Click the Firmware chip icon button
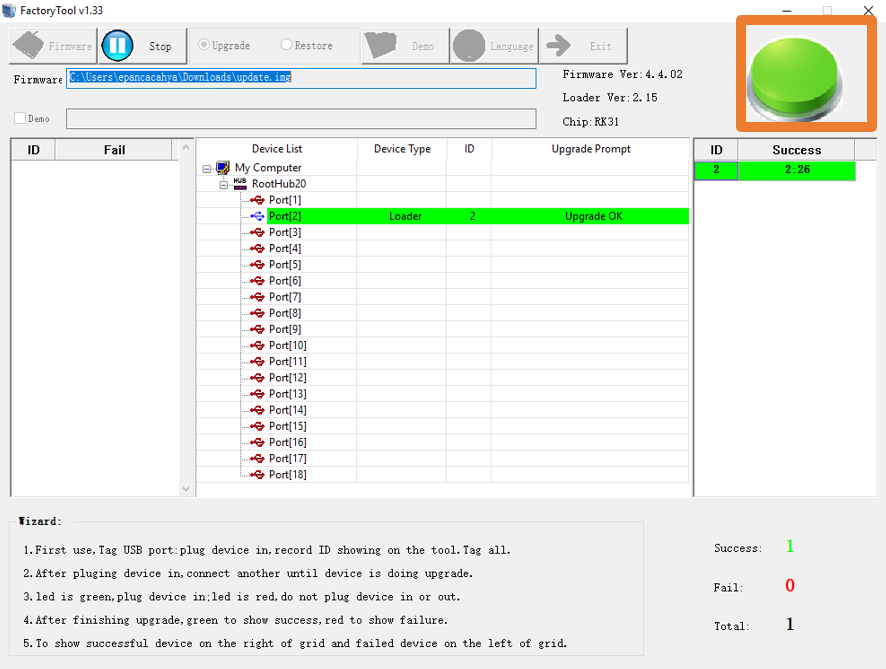The height and width of the screenshot is (669, 886). (28, 45)
